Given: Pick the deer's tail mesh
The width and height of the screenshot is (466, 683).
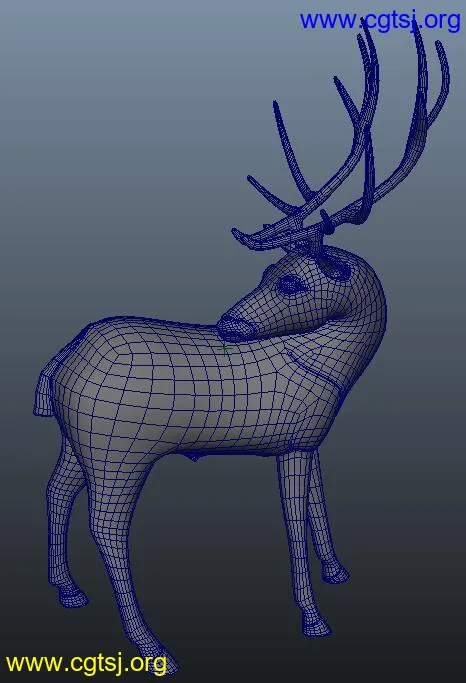Looking at the screenshot, I should 43,392.
